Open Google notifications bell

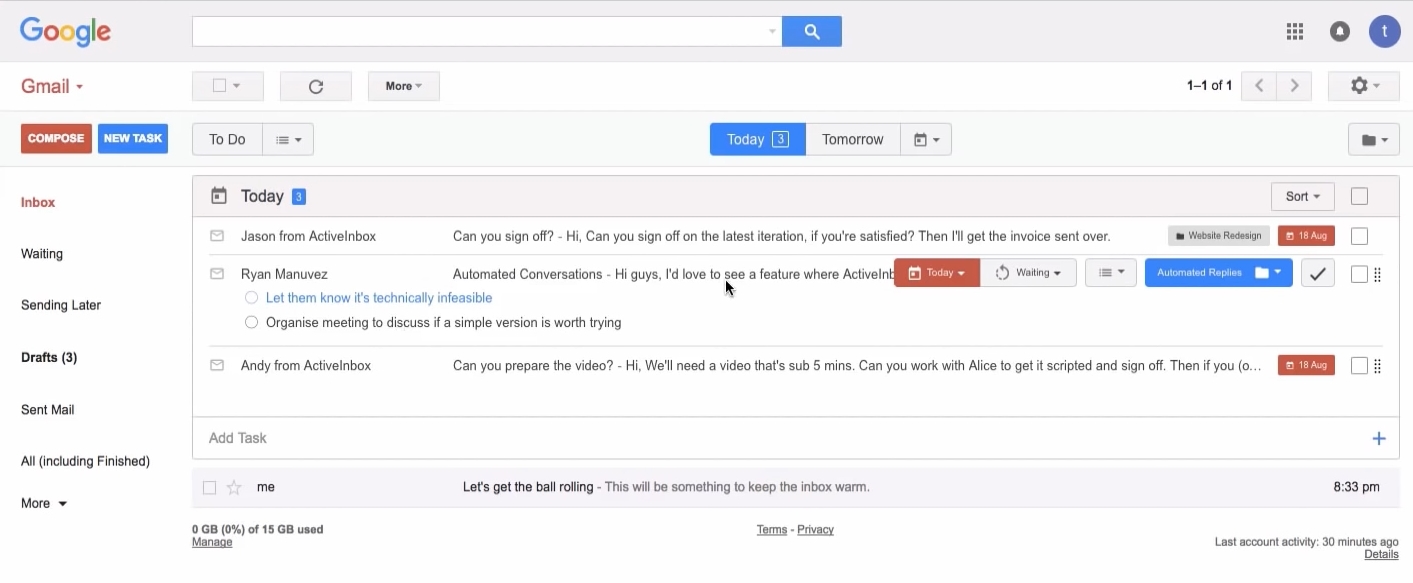tap(1339, 31)
